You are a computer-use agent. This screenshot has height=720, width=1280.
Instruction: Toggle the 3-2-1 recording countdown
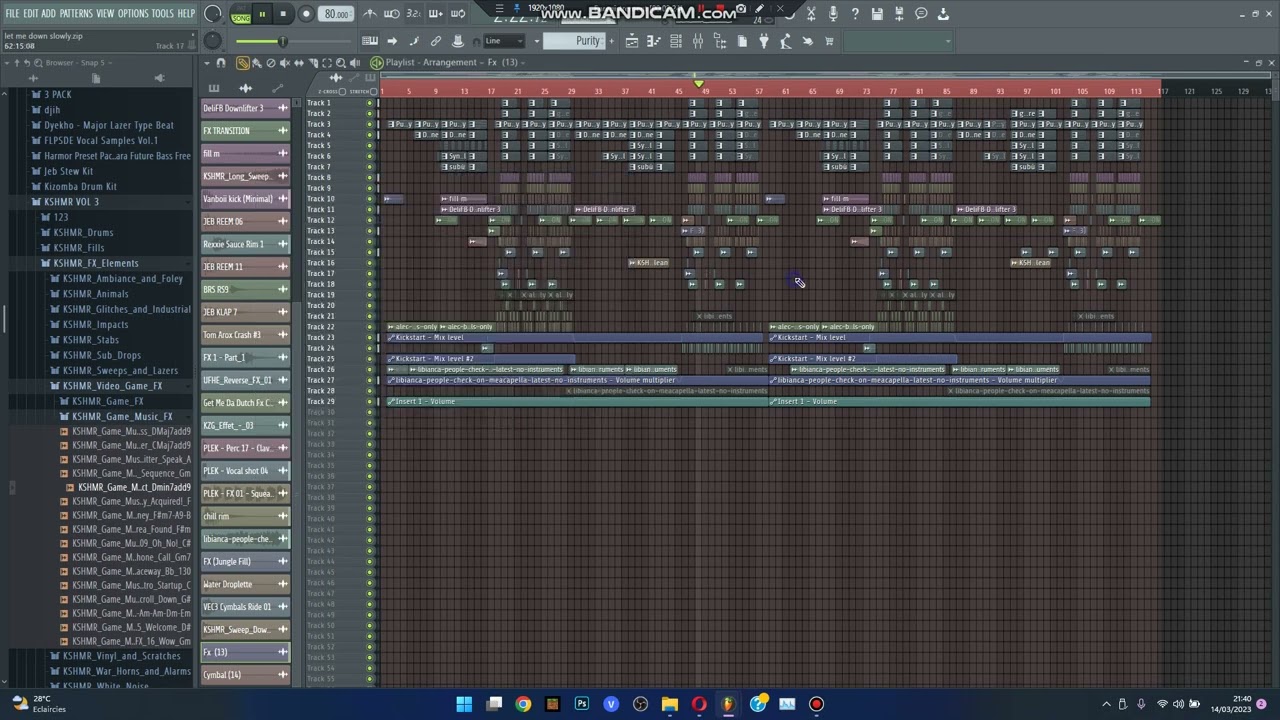coord(414,14)
